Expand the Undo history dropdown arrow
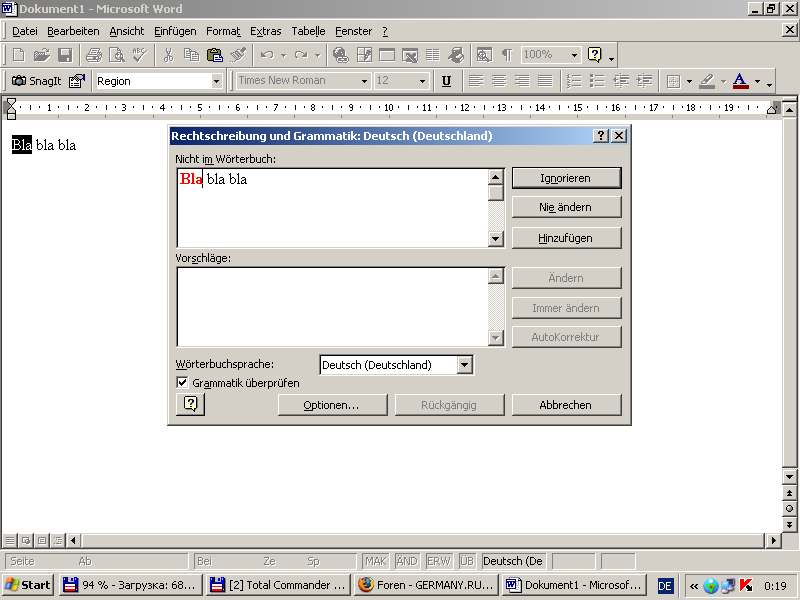Image resolution: width=800 pixels, height=600 pixels. 283,55
